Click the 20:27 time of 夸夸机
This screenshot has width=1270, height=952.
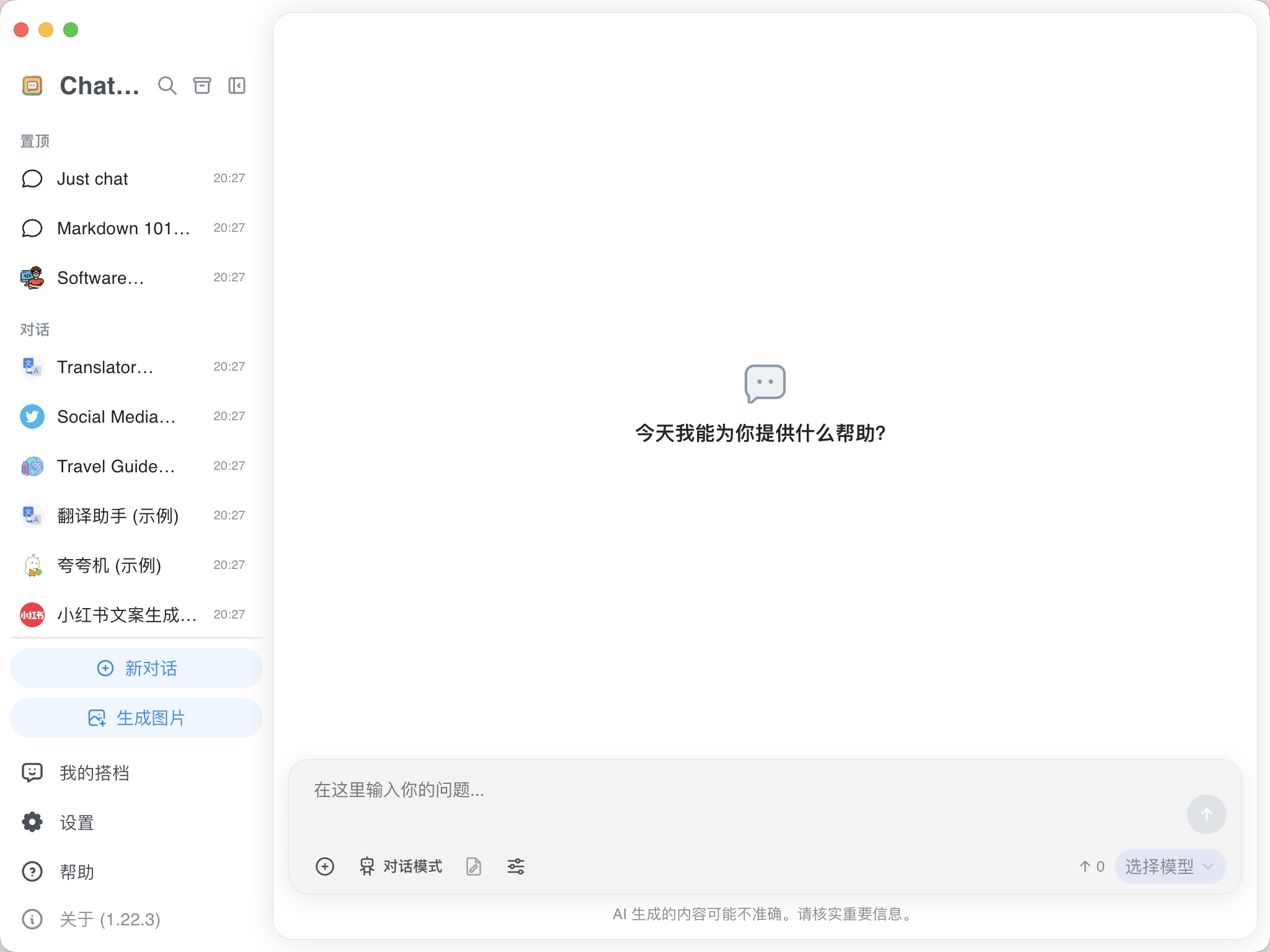229,565
